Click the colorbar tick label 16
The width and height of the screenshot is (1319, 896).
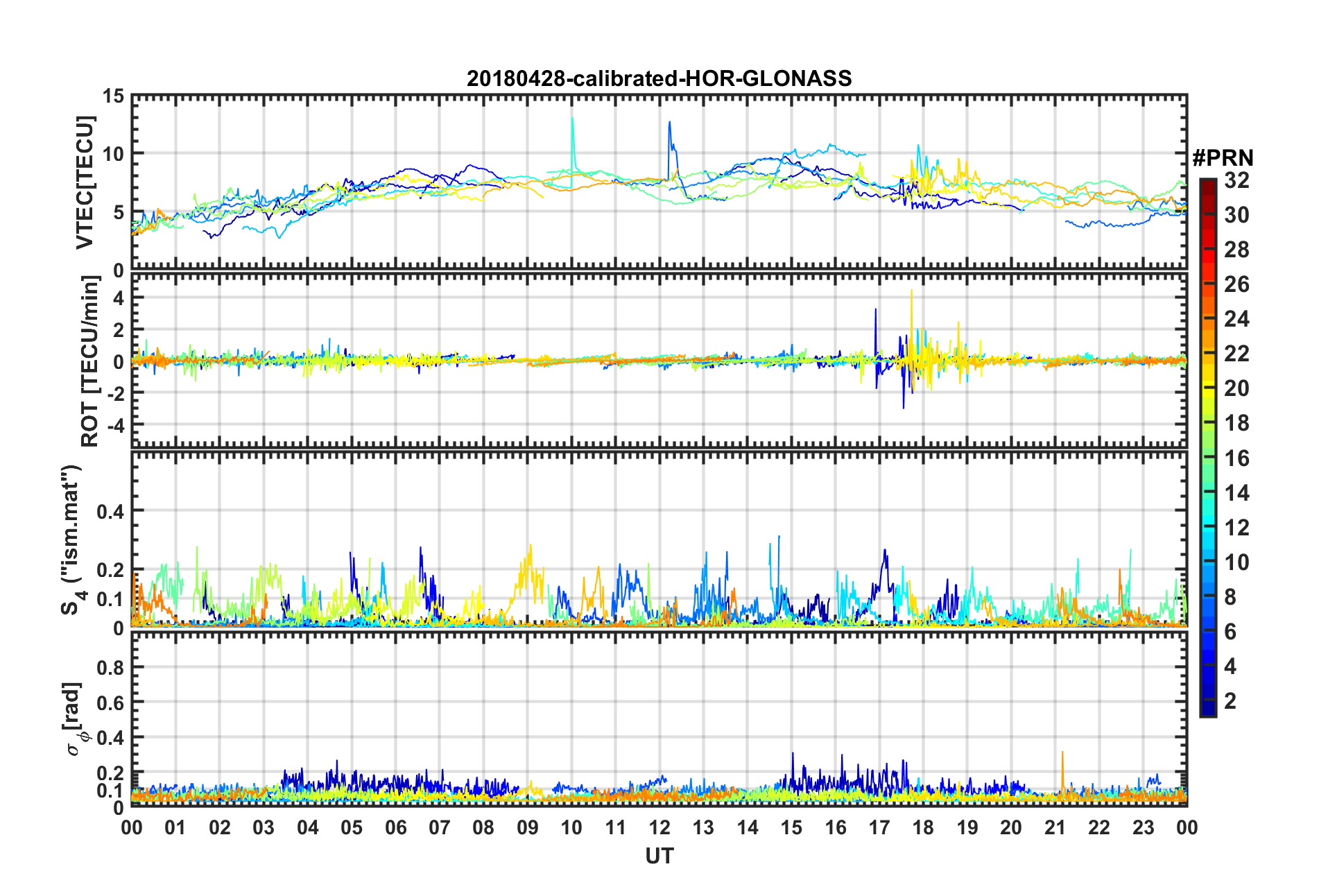click(x=1236, y=458)
